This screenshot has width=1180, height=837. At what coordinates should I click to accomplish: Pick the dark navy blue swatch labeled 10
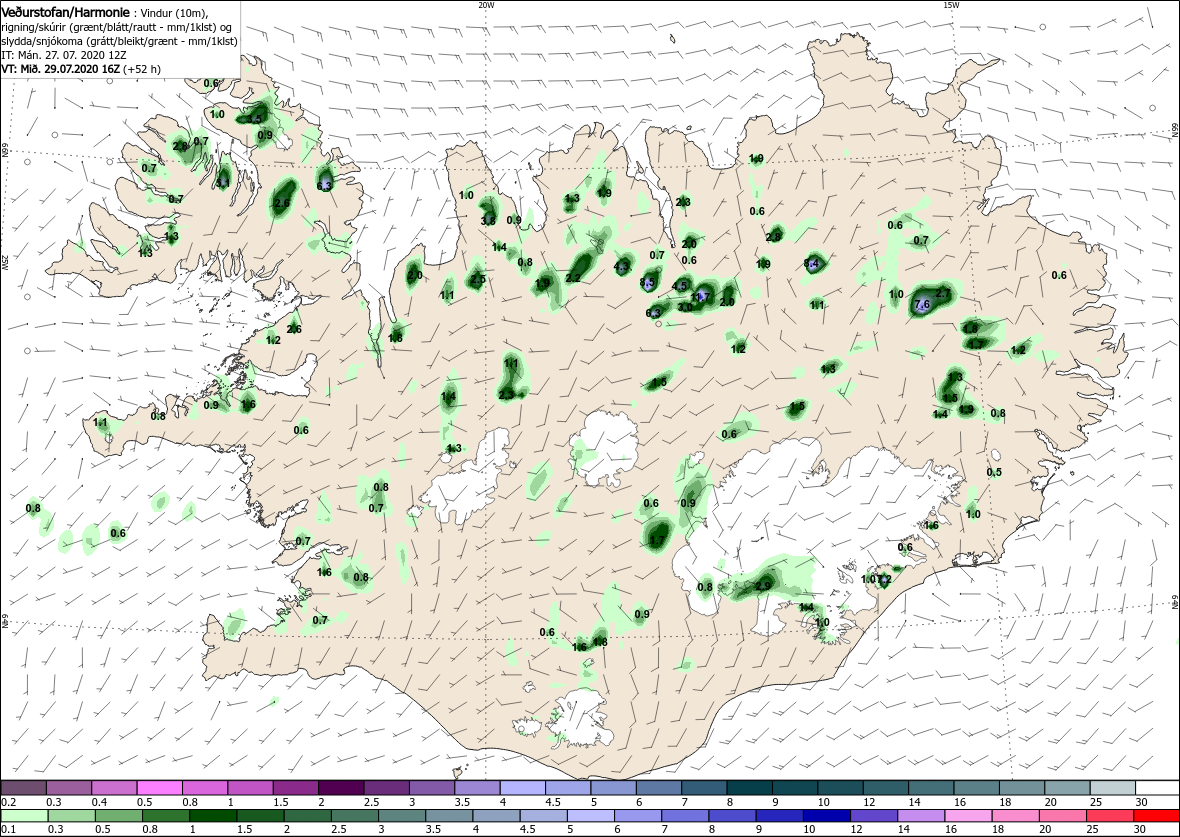pyautogui.click(x=826, y=816)
